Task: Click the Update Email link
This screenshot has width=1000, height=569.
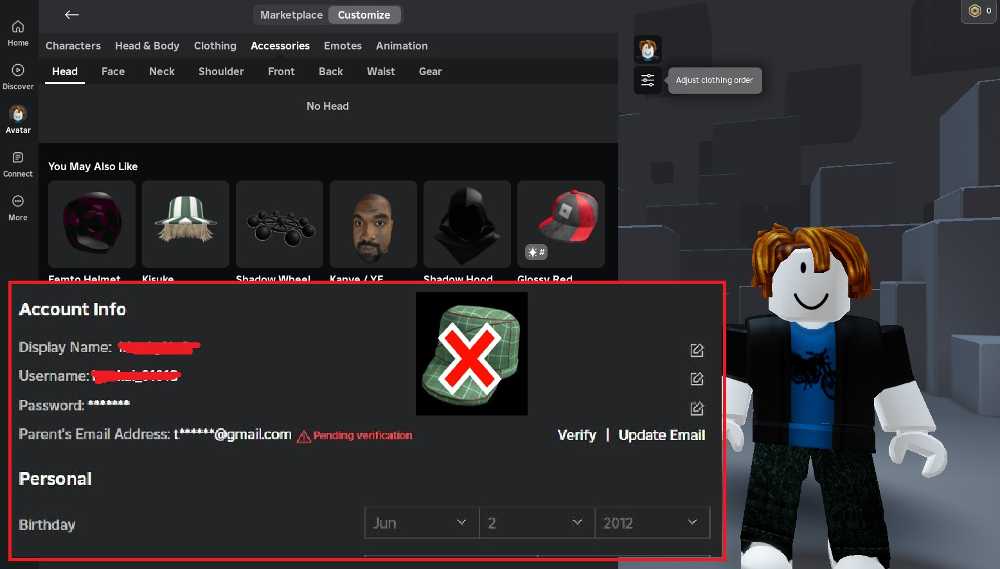Action: (661, 435)
